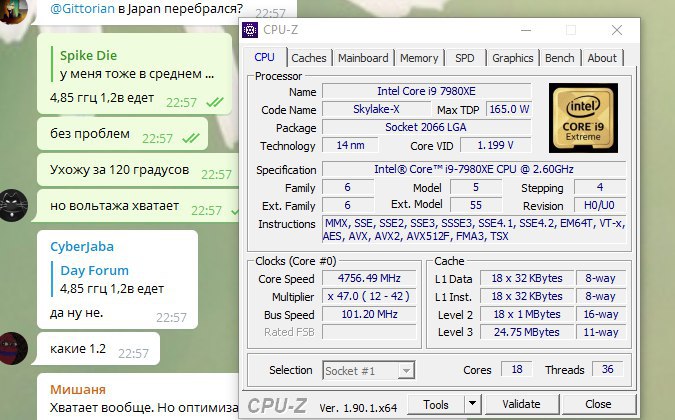Click the Core Speed value 4756.49 MHz

369,278
